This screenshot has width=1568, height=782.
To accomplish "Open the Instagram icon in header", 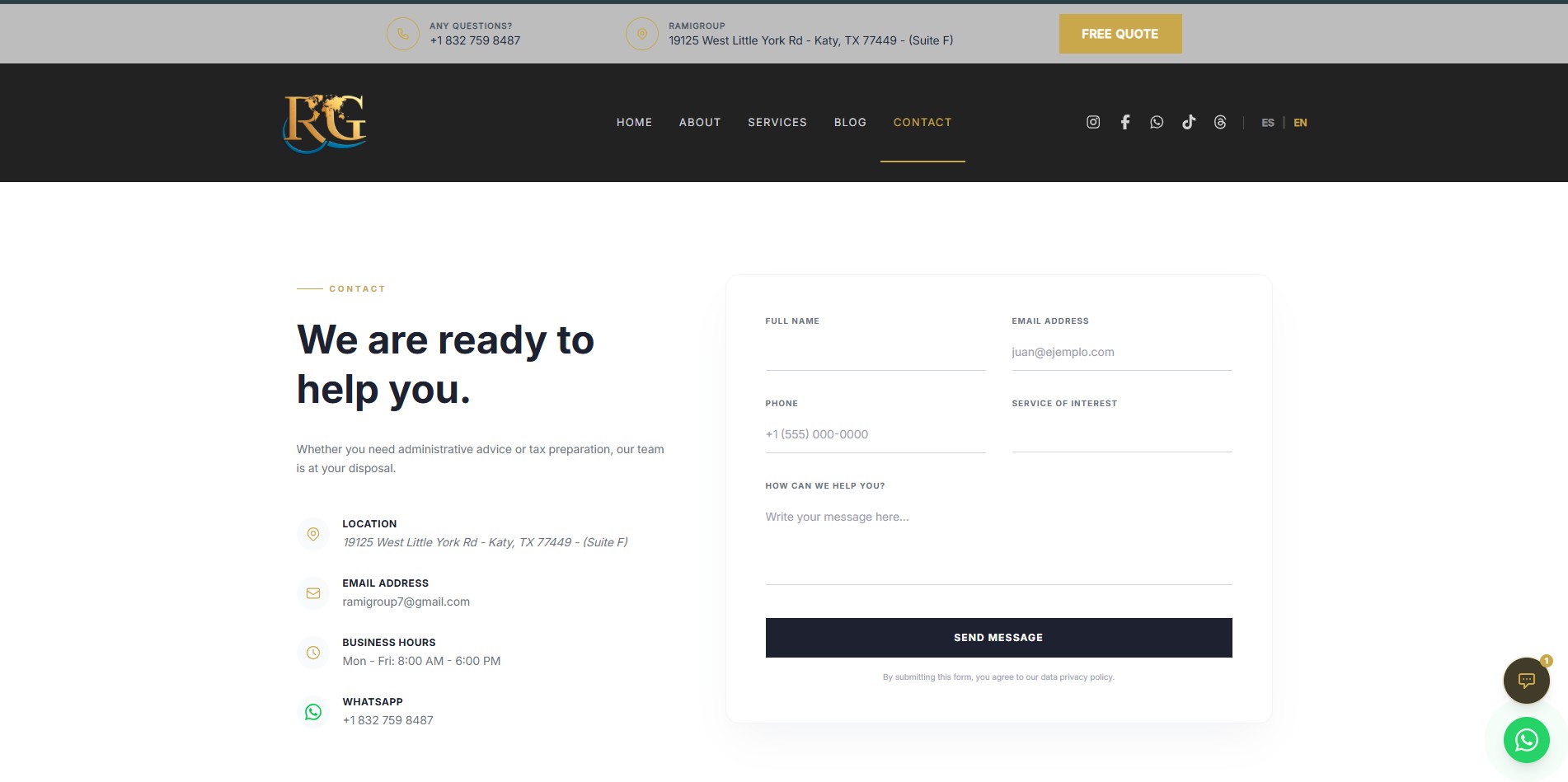I will (1093, 122).
